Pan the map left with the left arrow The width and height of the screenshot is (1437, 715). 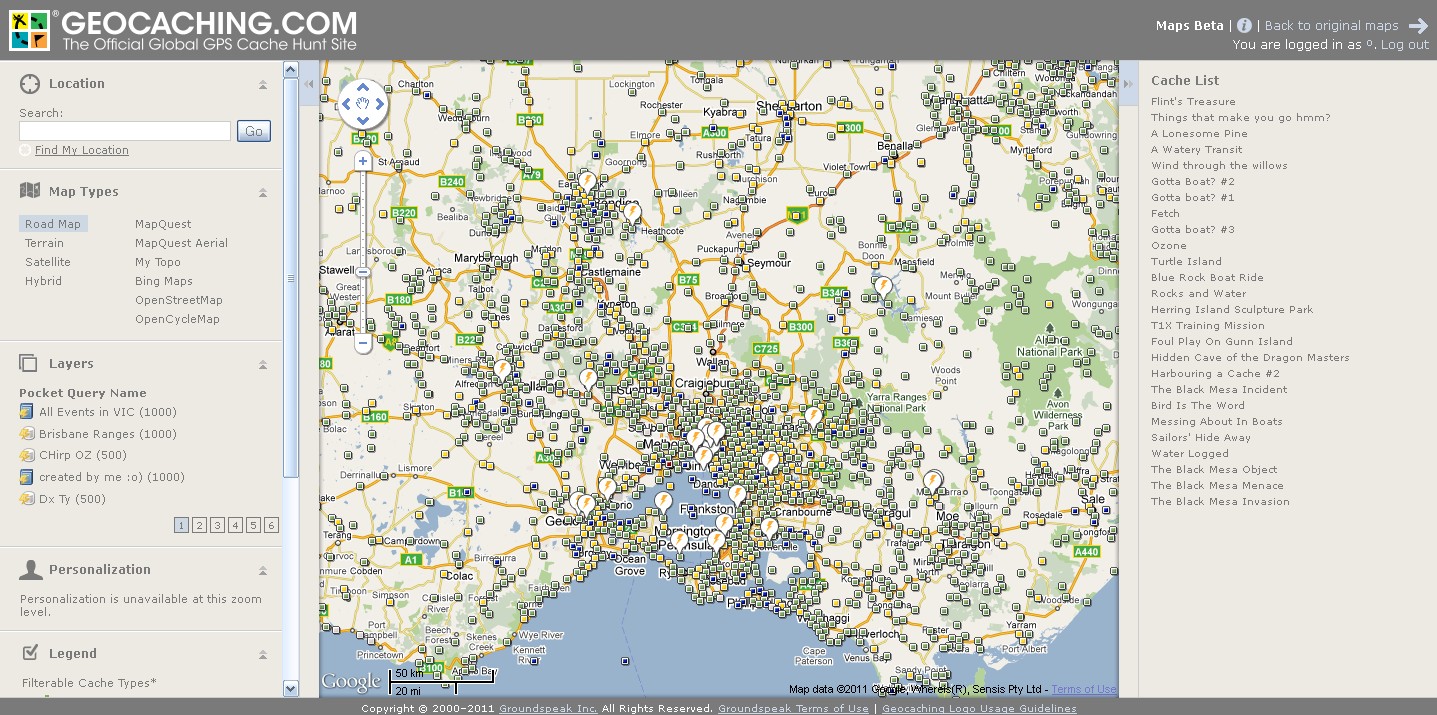pos(346,104)
